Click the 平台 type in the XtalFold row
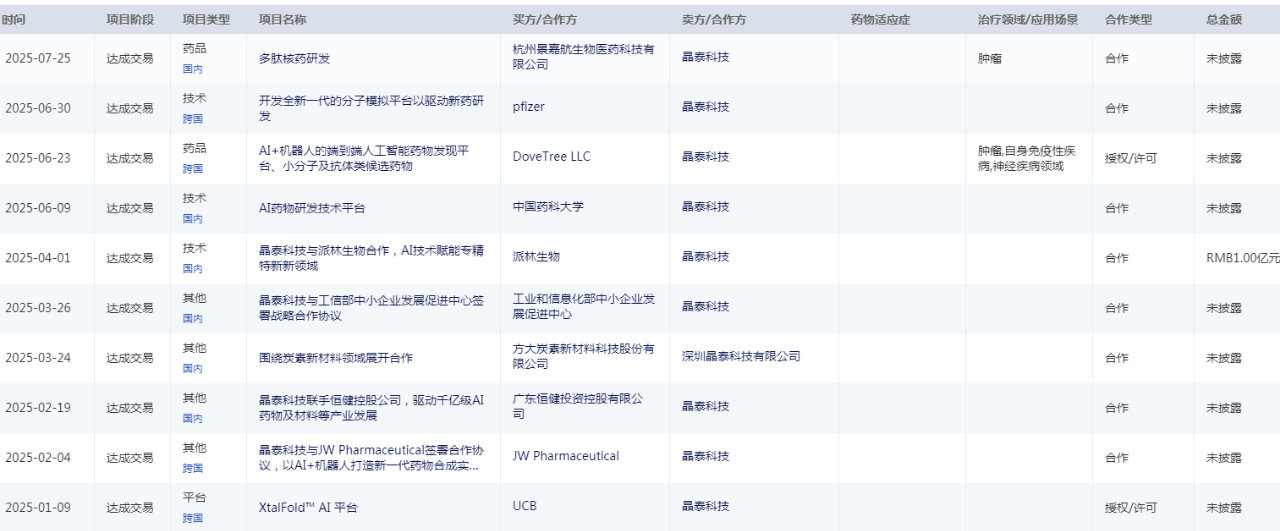This screenshot has width=1280, height=531. [x=194, y=498]
